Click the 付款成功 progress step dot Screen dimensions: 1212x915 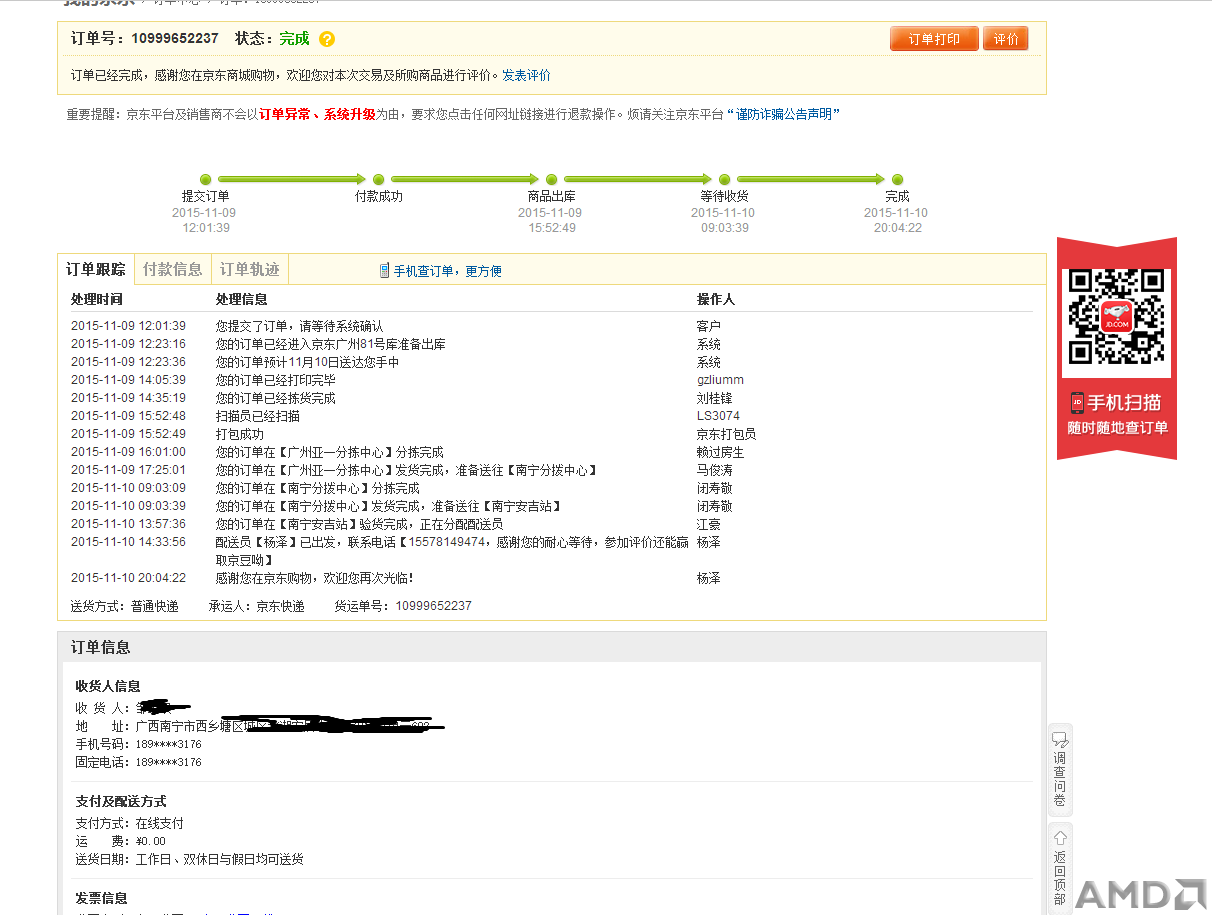click(x=379, y=180)
